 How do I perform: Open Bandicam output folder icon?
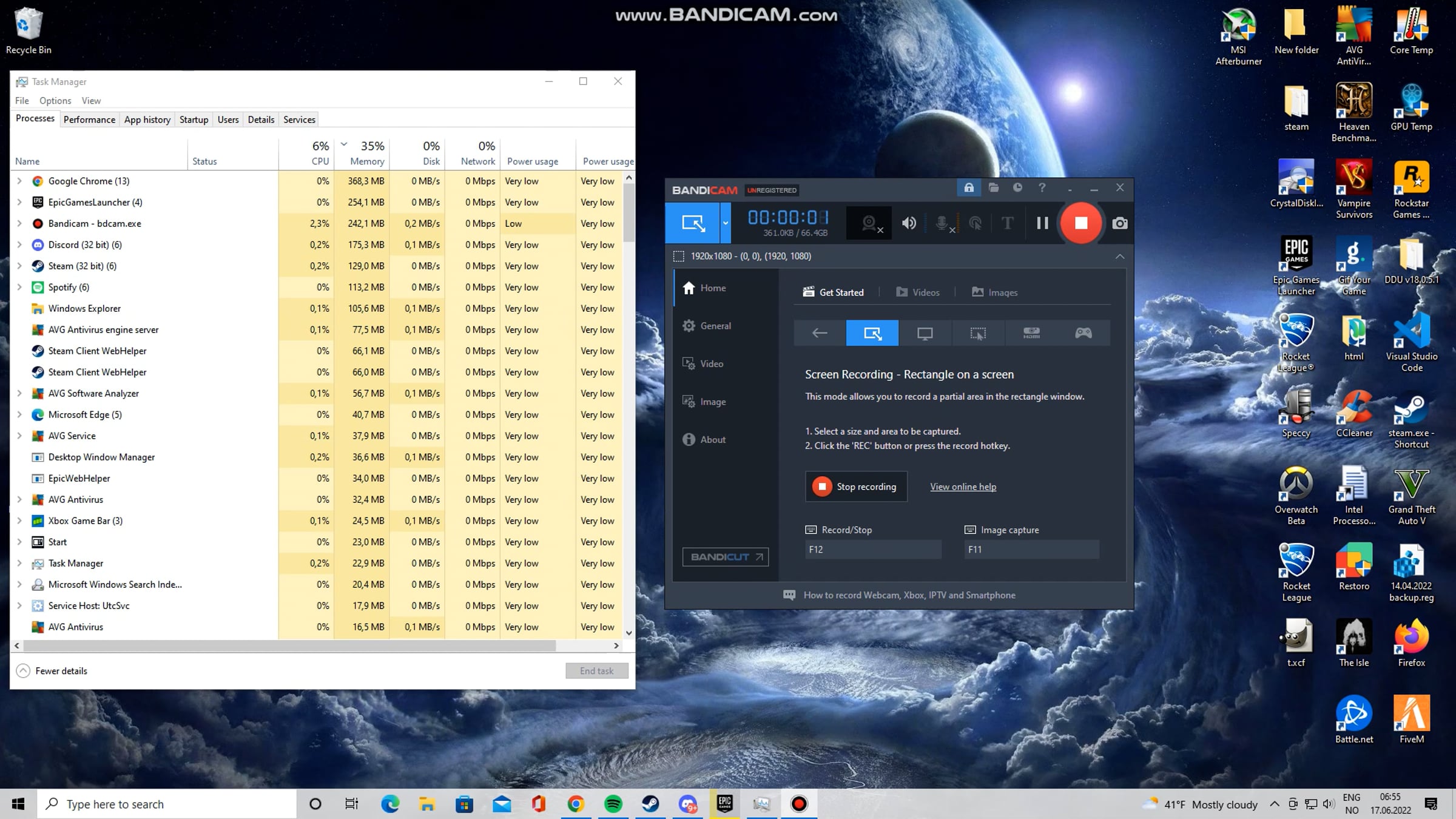click(993, 188)
